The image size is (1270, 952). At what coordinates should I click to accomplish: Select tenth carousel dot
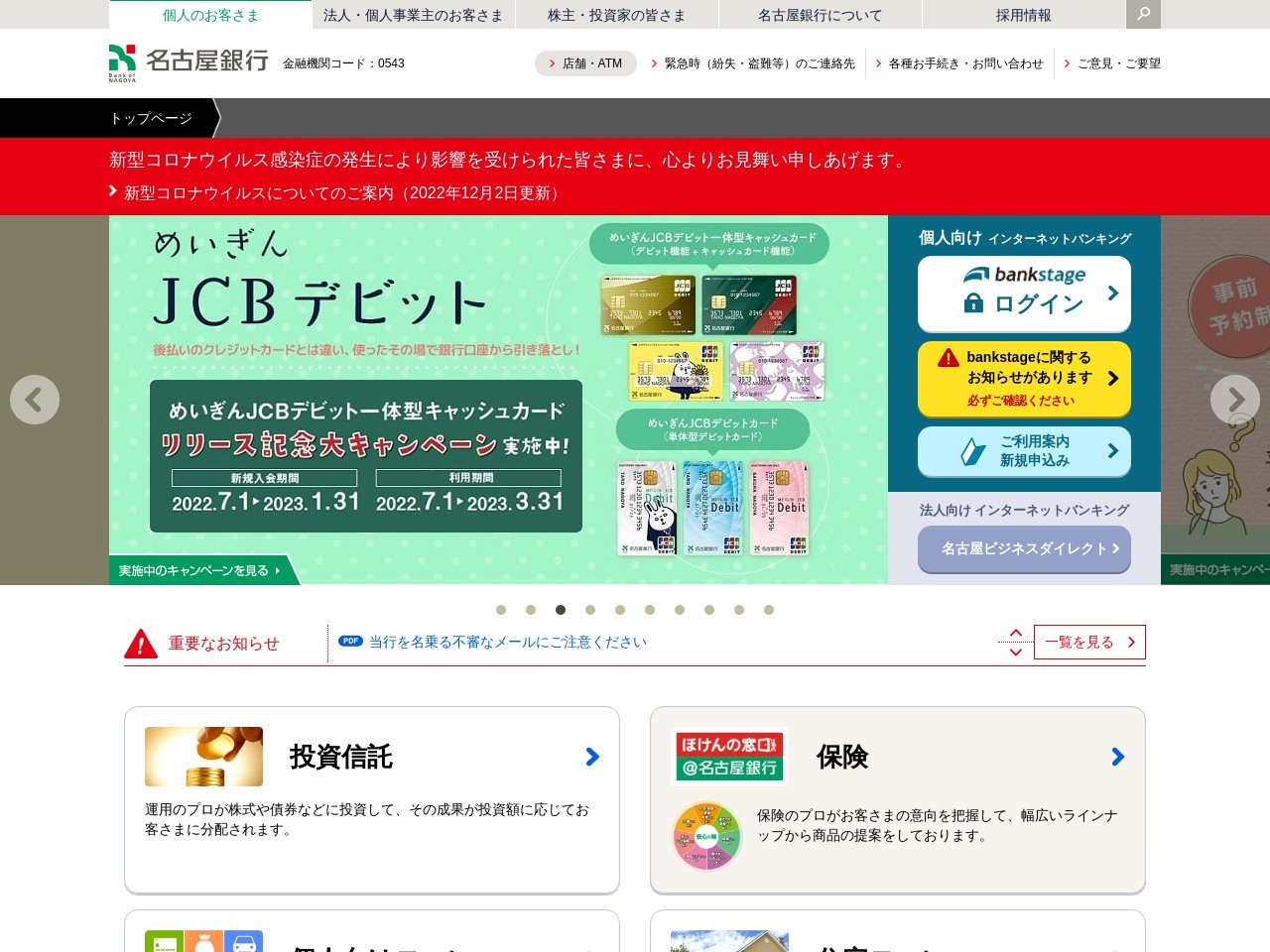[x=769, y=610]
